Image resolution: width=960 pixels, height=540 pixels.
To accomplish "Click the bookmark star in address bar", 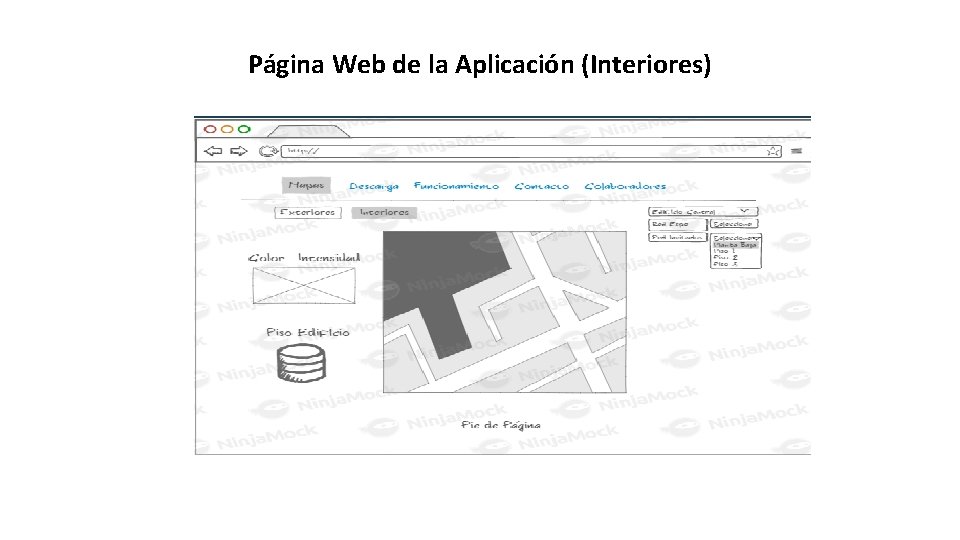I will pyautogui.click(x=774, y=151).
